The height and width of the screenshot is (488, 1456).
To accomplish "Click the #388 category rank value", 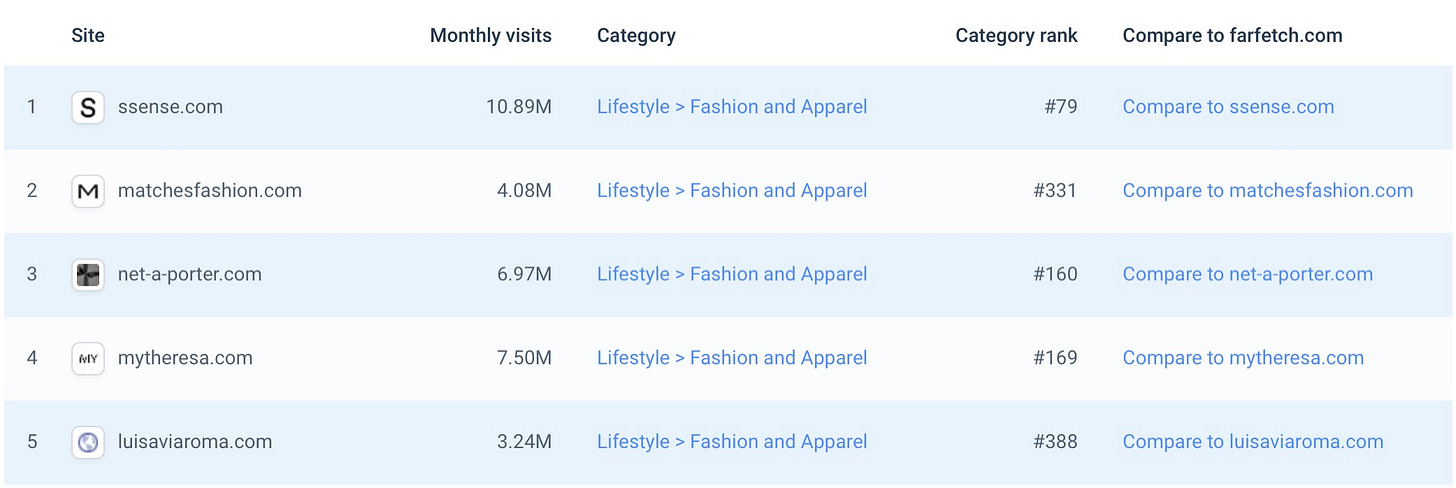I will 1055,442.
